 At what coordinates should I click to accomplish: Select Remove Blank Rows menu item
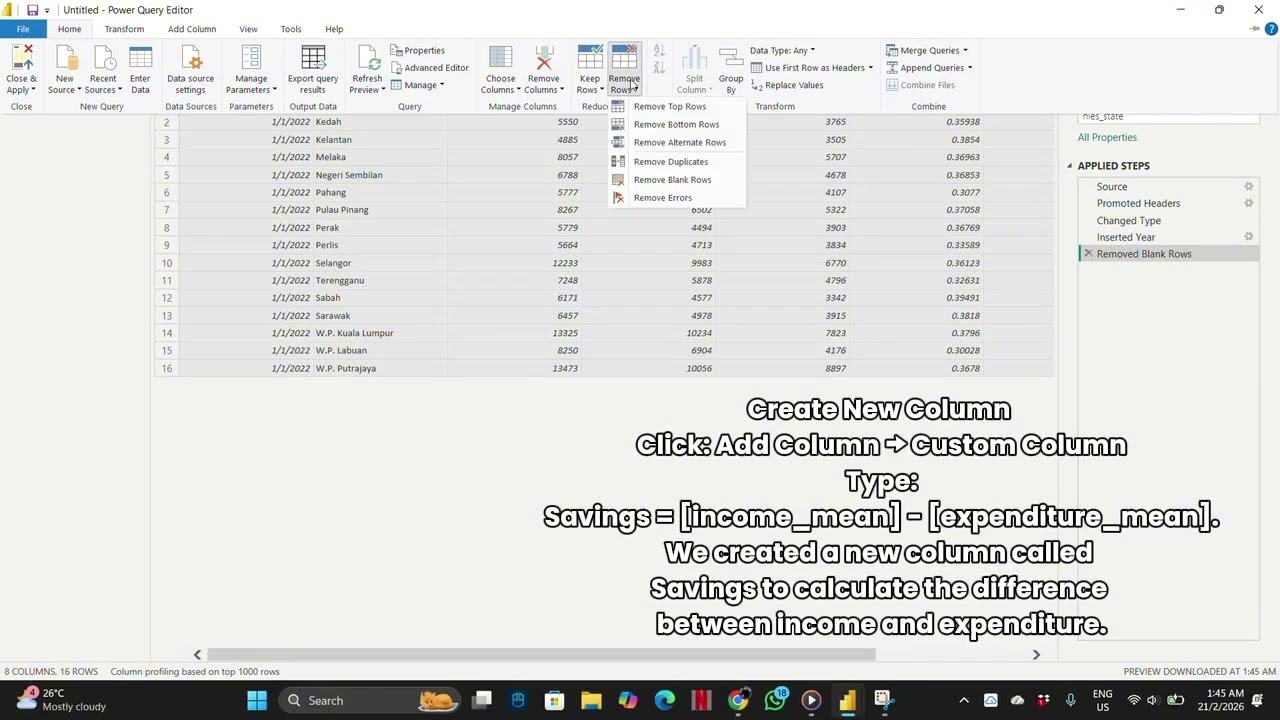pyautogui.click(x=677, y=179)
